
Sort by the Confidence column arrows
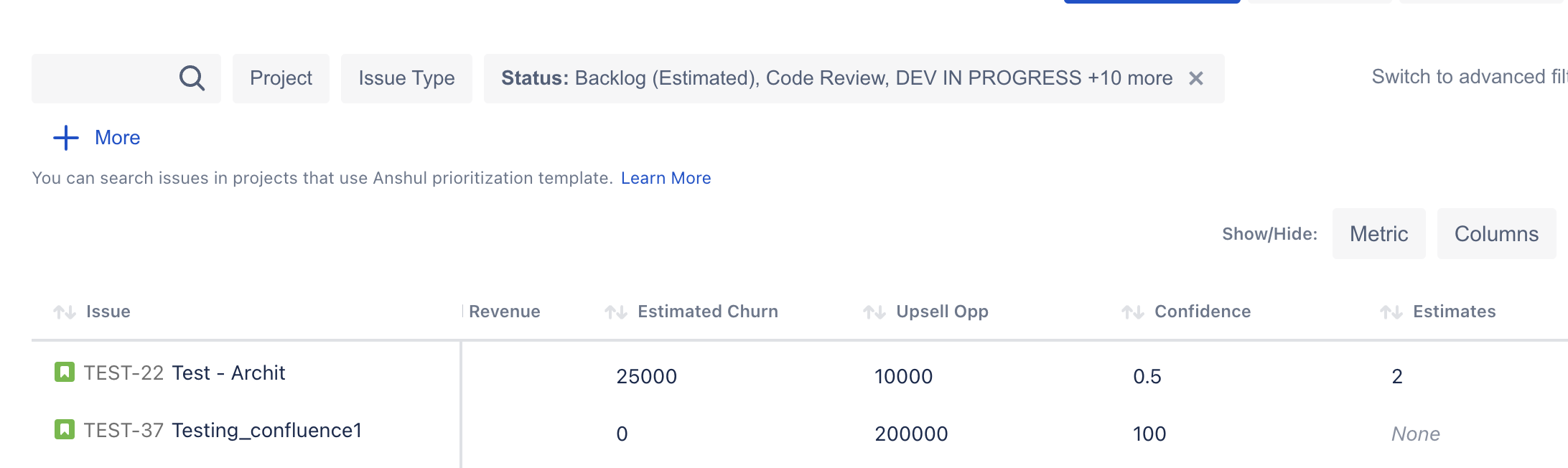point(1131,312)
